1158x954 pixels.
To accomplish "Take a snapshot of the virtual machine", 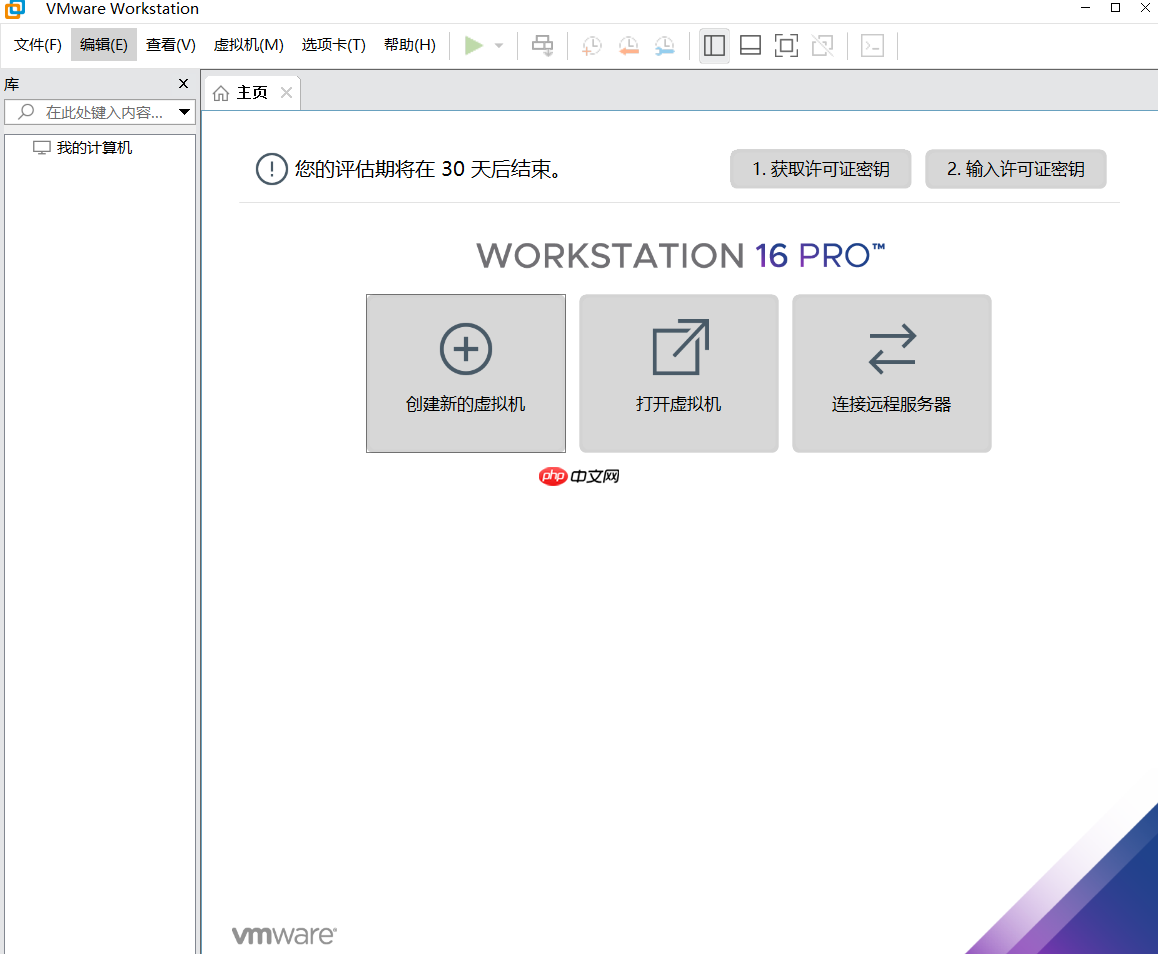I will coord(591,45).
